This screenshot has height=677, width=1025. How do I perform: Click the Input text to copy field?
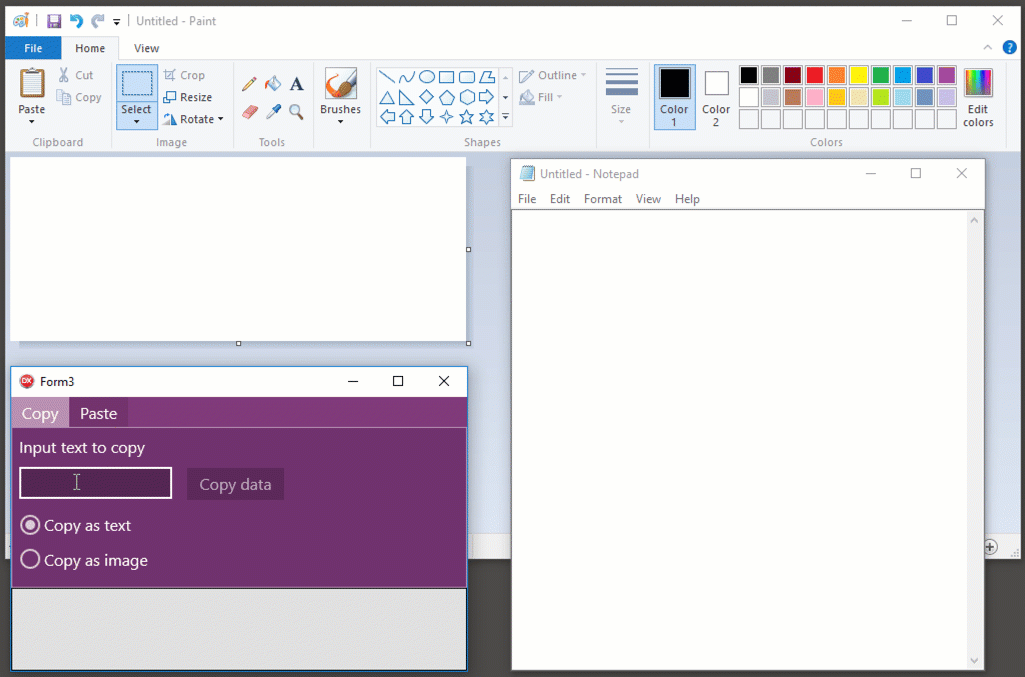[x=95, y=483]
